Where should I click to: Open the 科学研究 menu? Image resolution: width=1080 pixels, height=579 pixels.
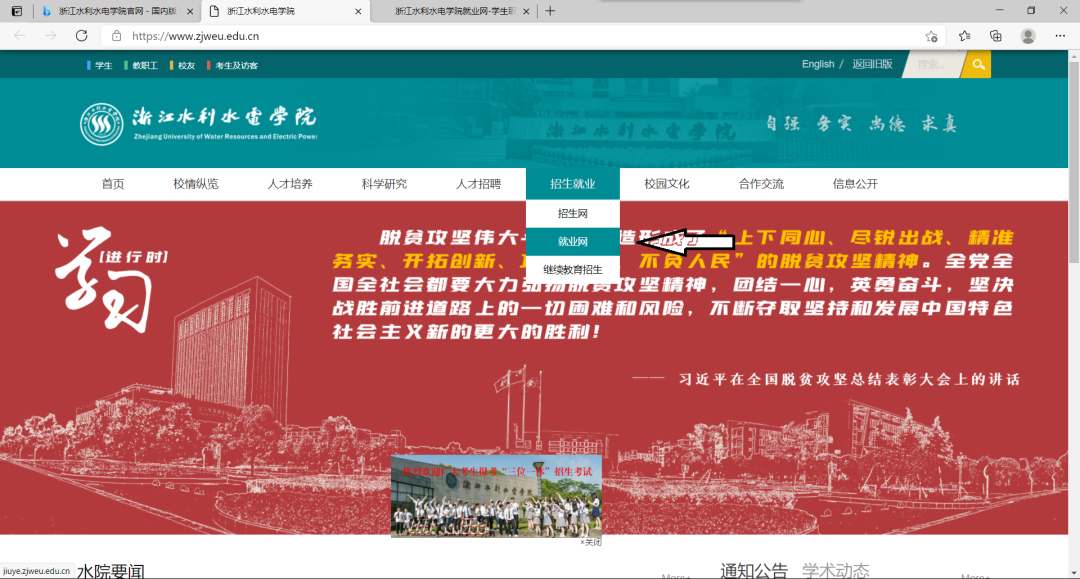pyautogui.click(x=384, y=184)
